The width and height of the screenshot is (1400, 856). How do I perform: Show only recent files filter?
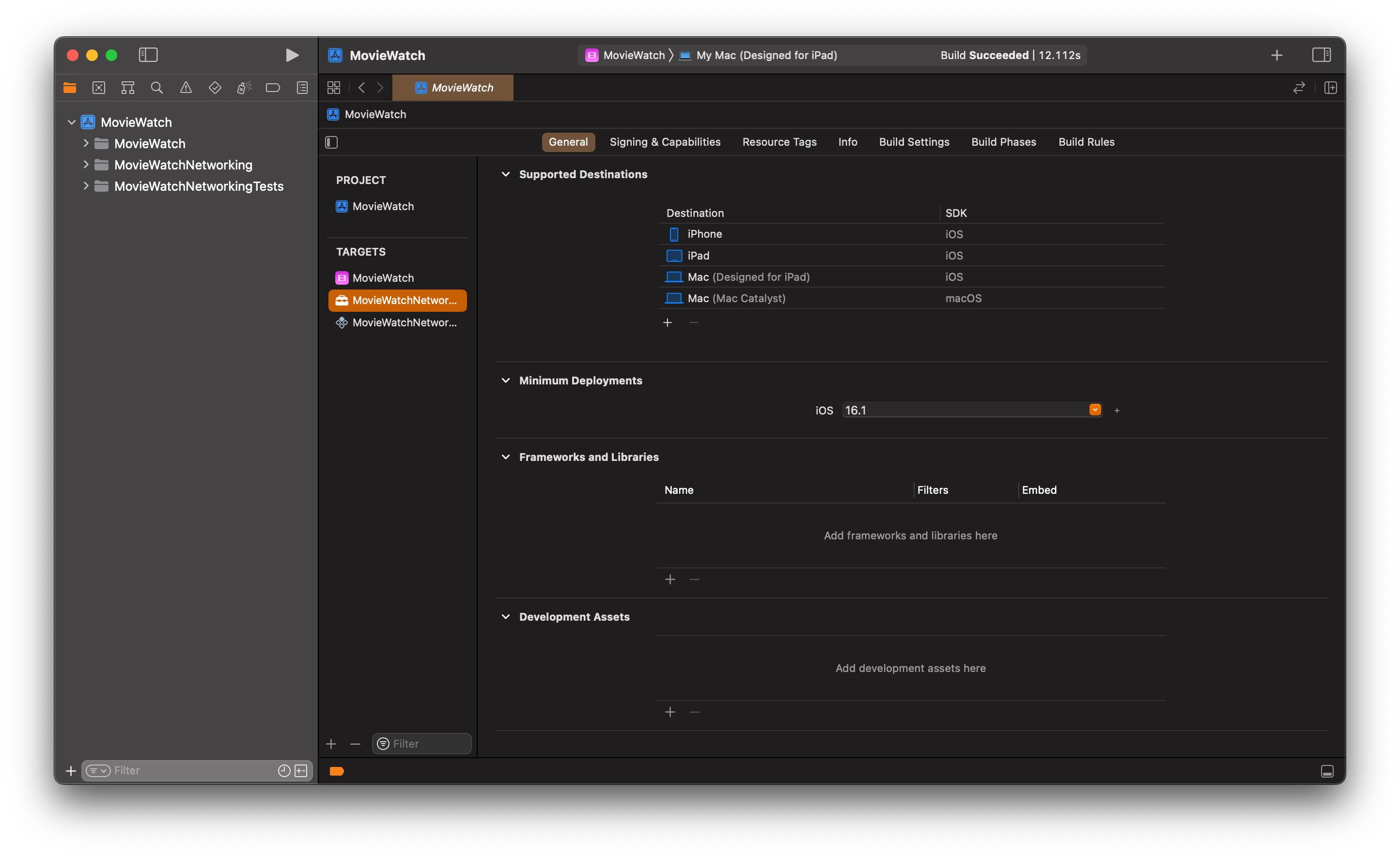coord(284,771)
